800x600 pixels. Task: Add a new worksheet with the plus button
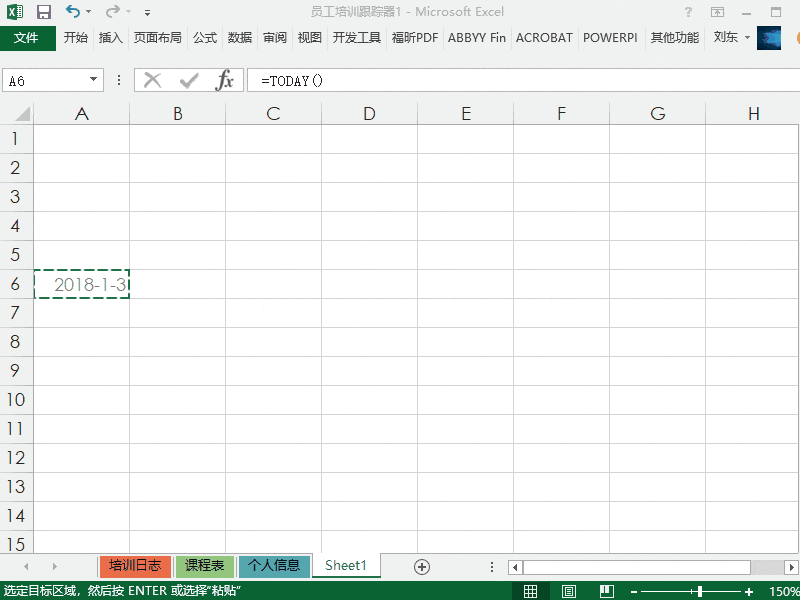pyautogui.click(x=421, y=566)
